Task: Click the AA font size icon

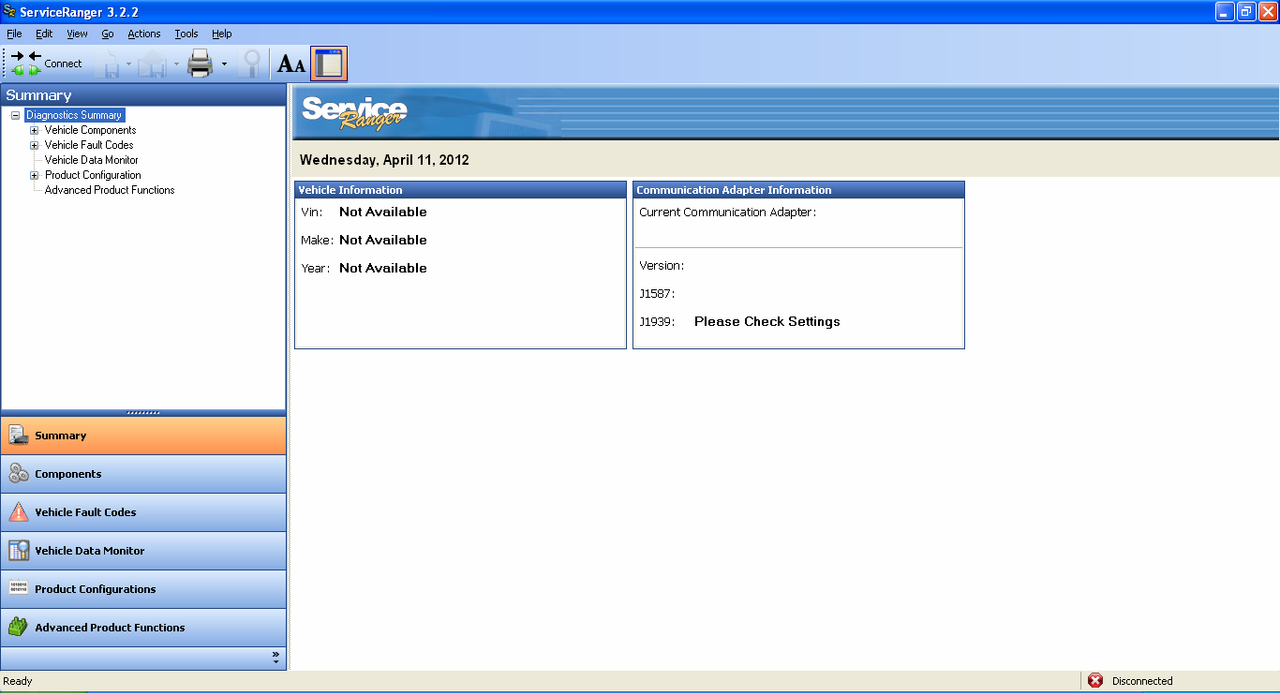Action: [x=291, y=64]
